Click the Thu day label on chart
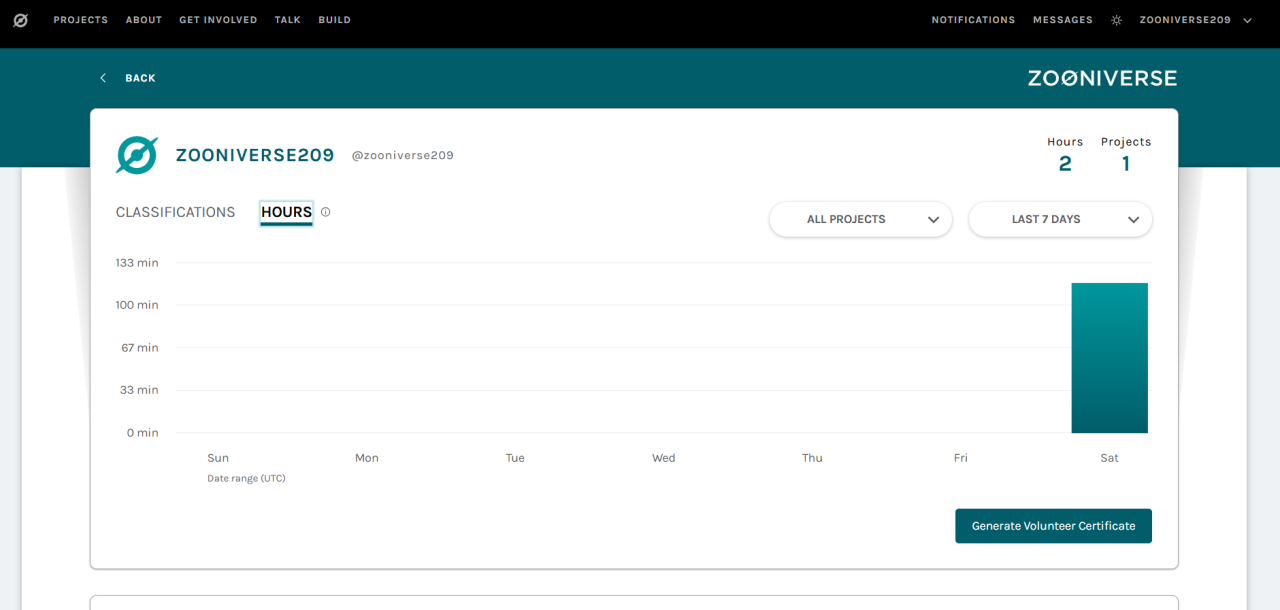 (x=812, y=457)
